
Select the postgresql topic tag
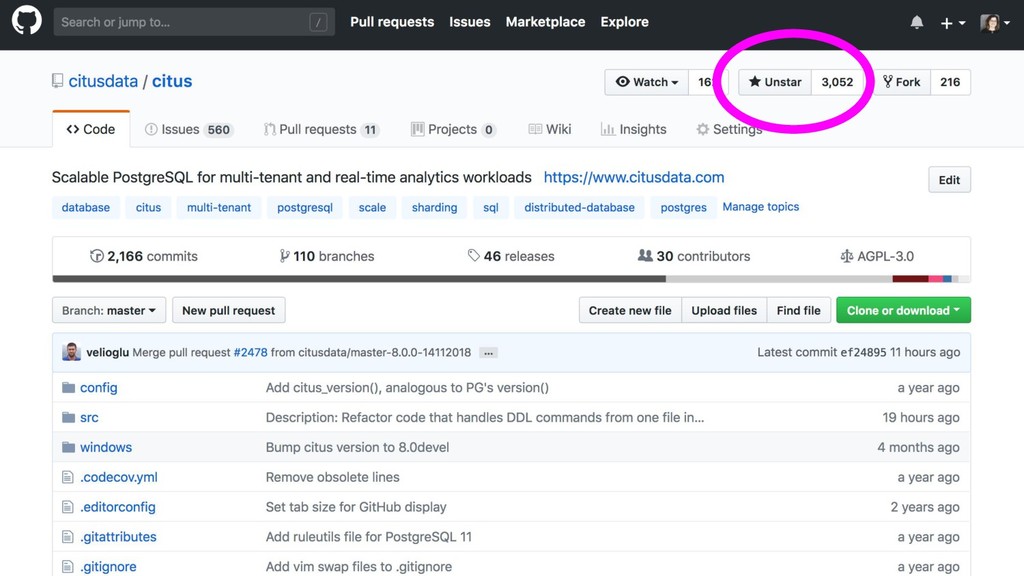pyautogui.click(x=305, y=208)
